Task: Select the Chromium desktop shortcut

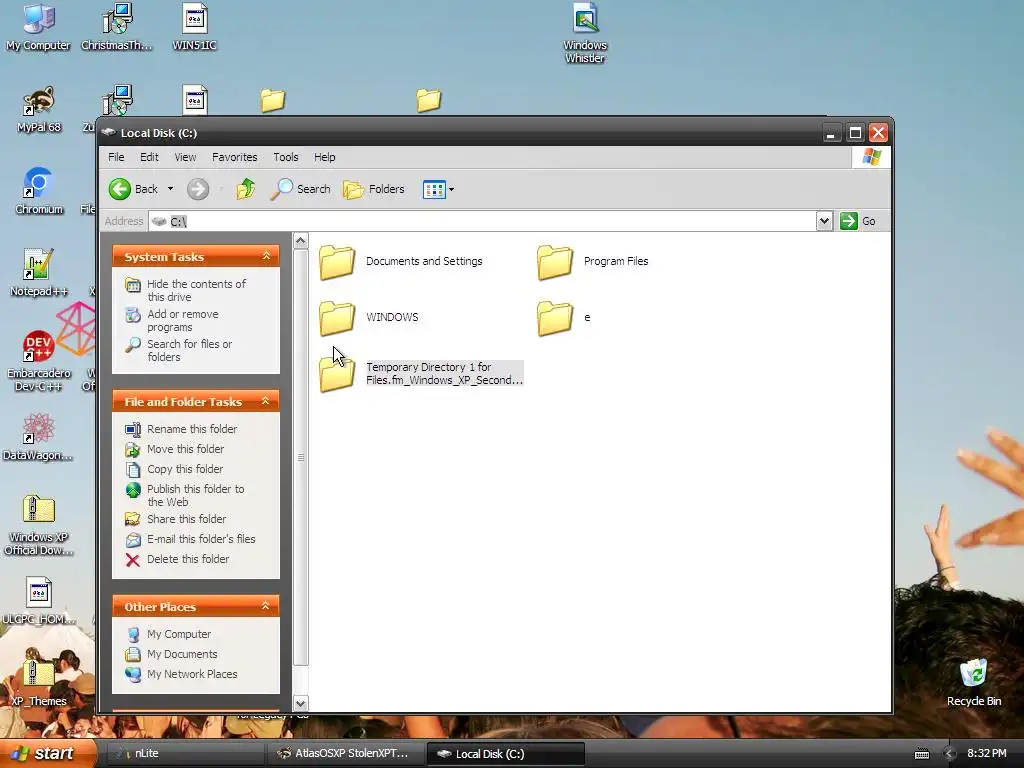Action: tap(39, 191)
